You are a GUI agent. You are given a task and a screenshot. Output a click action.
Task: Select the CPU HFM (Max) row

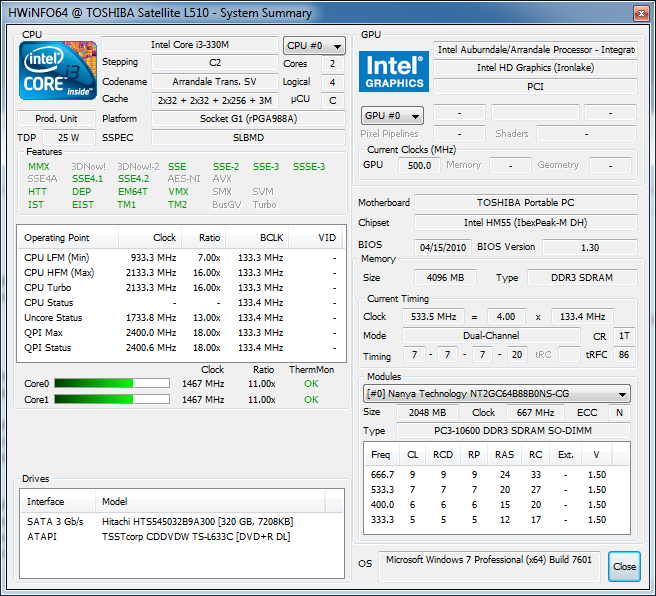182,273
